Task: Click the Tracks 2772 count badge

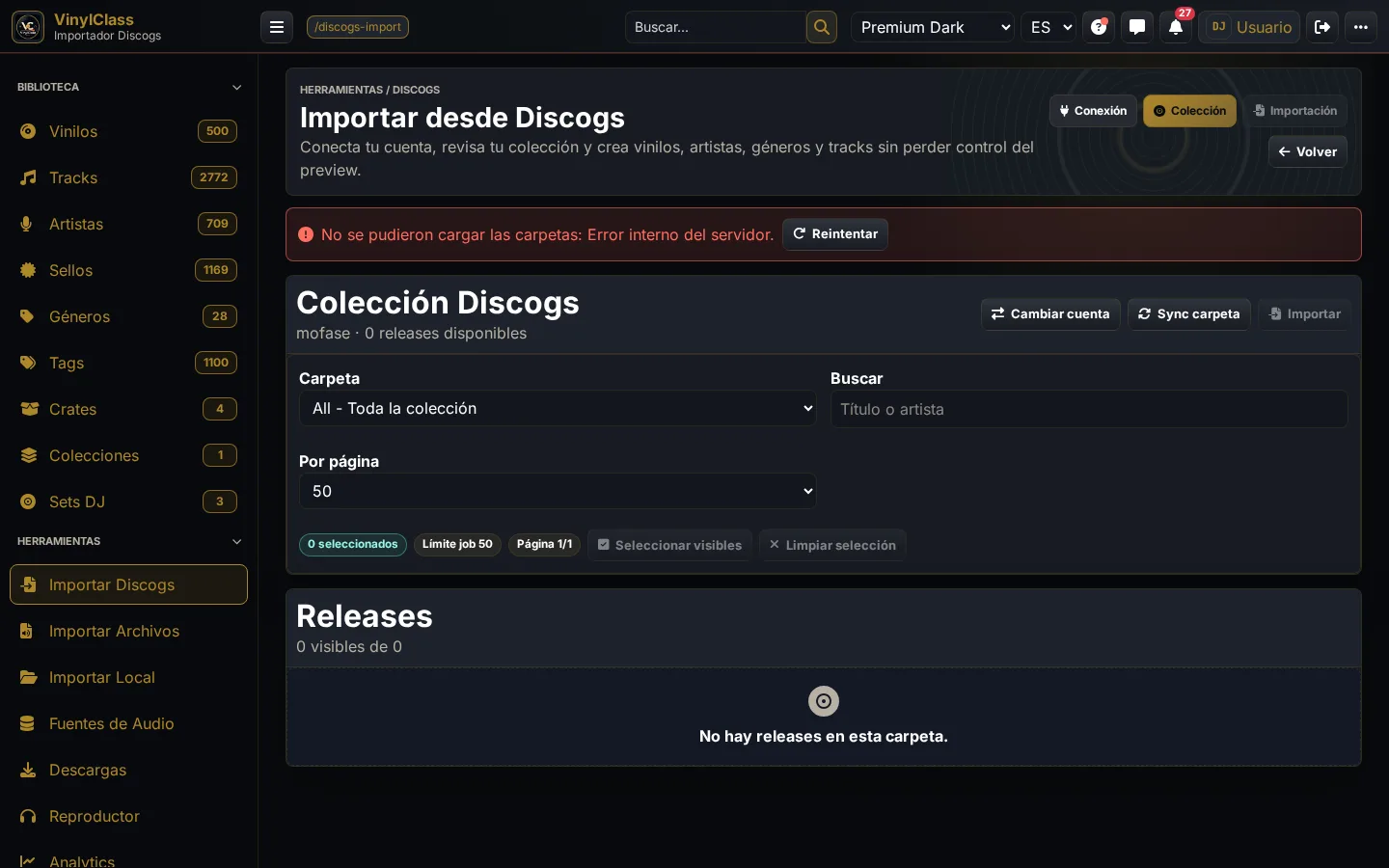Action: pos(214,177)
